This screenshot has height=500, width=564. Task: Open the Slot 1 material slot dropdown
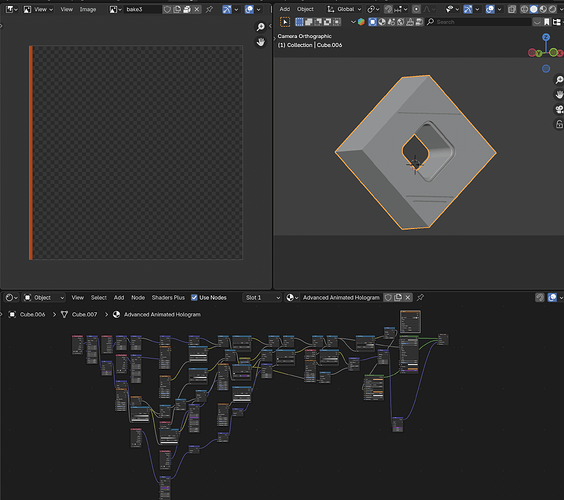point(262,297)
